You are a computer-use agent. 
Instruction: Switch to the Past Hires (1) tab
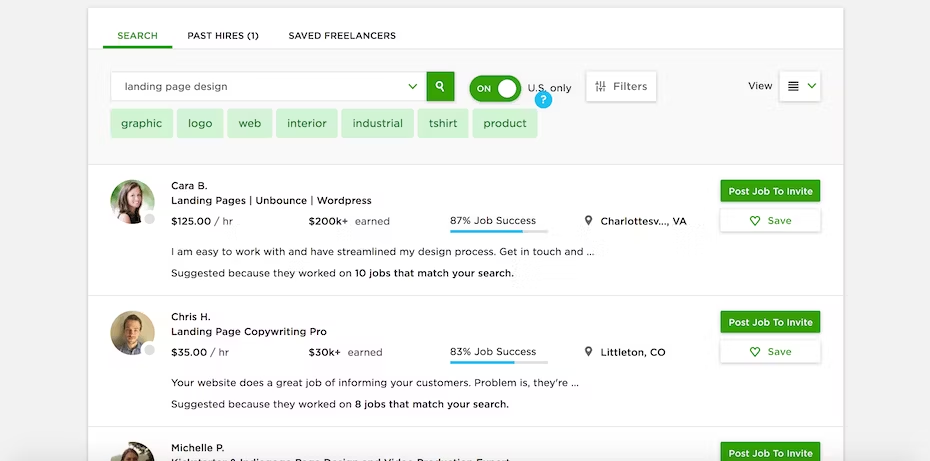pos(223,36)
